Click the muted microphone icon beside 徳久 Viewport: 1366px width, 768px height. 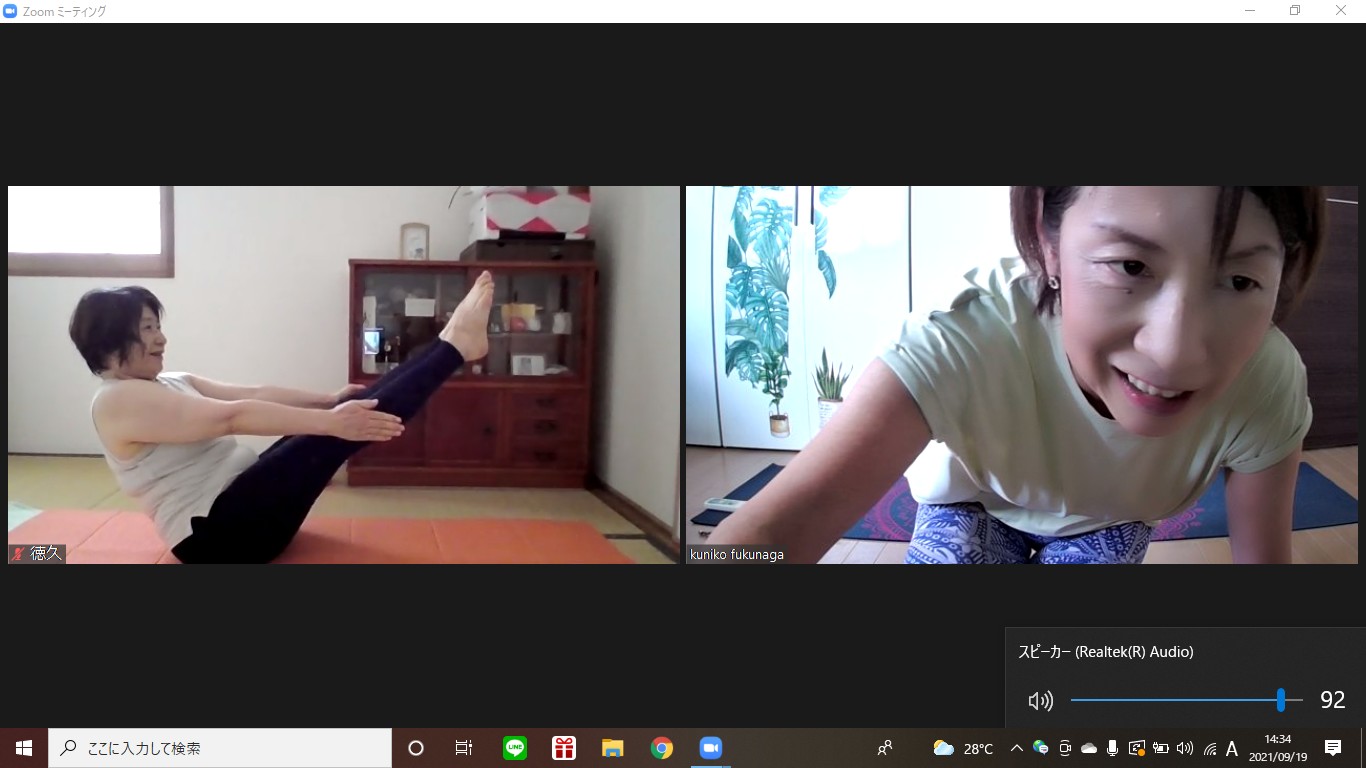18,553
